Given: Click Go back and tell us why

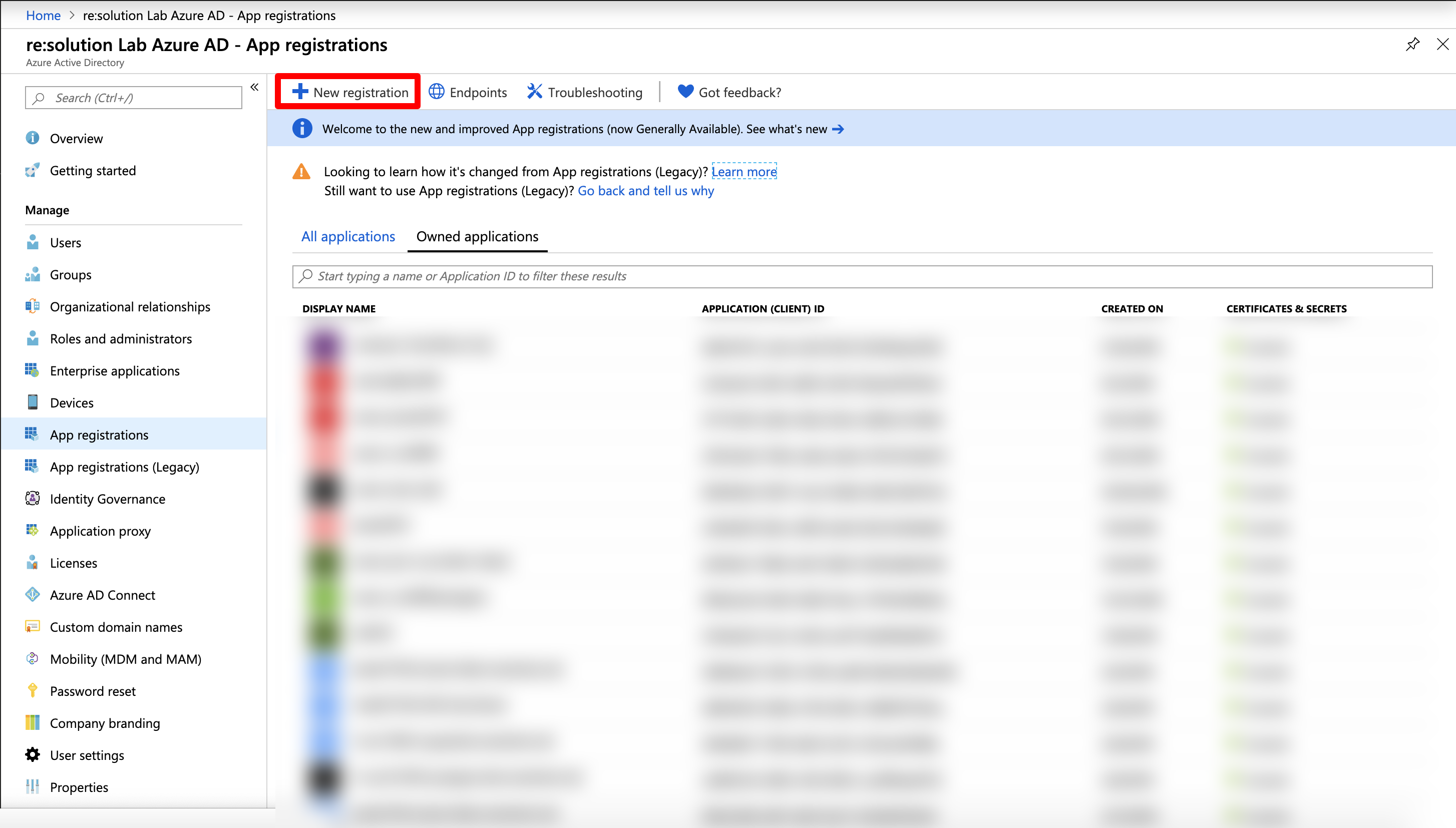Looking at the screenshot, I should tap(645, 191).
